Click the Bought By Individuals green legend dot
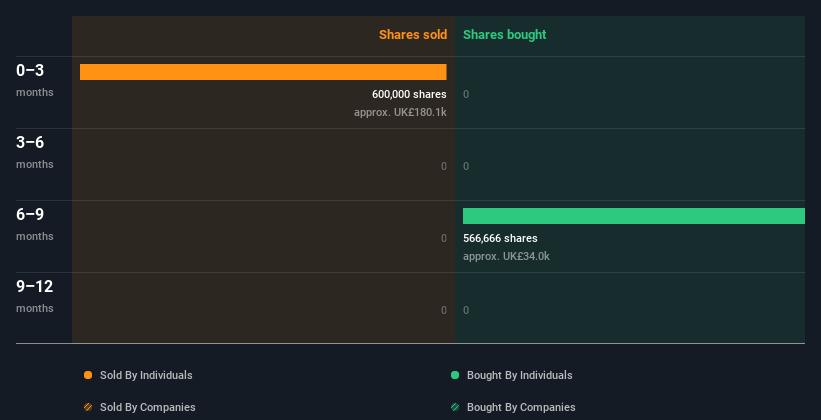821x420 pixels. coord(455,375)
